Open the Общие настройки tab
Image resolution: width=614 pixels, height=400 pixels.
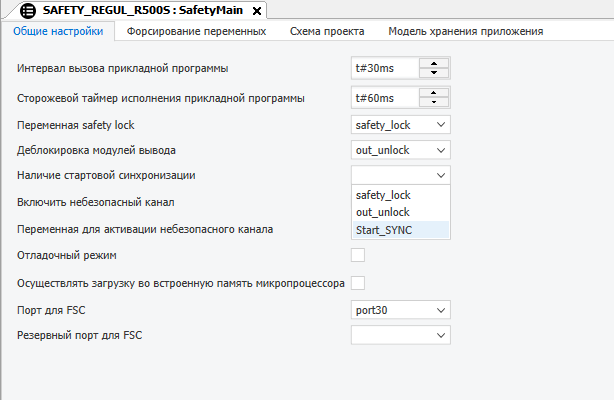click(x=57, y=31)
